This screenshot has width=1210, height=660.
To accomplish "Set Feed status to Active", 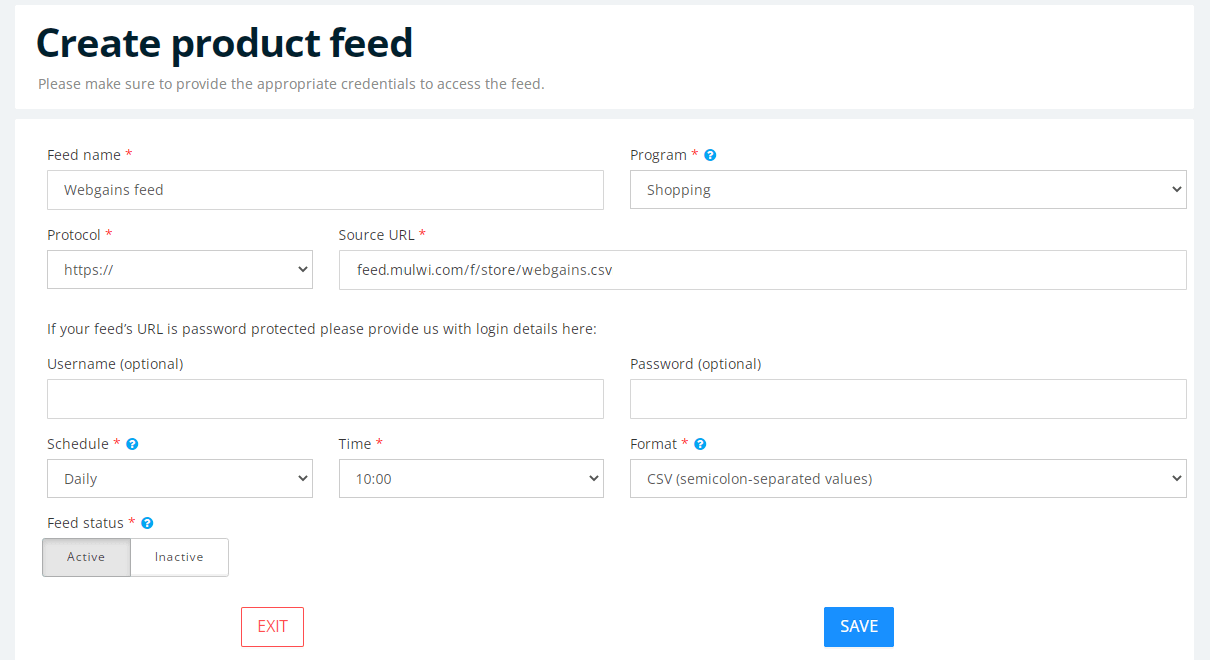I will click(x=86, y=557).
